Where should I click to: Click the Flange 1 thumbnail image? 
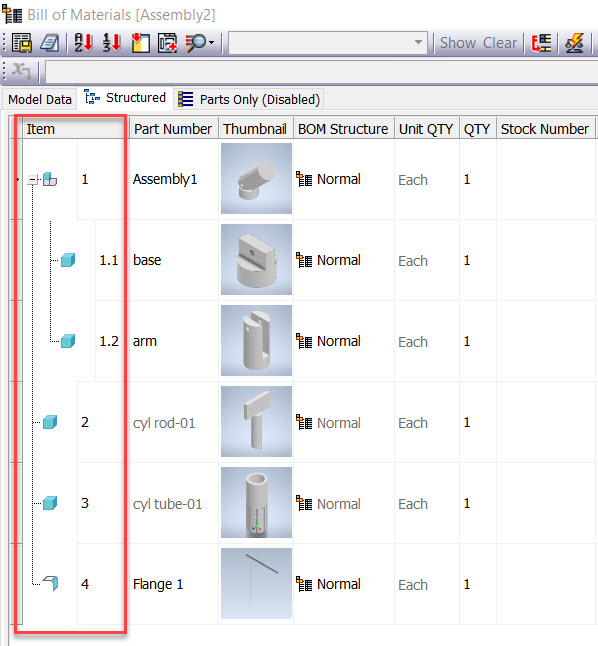pyautogui.click(x=256, y=583)
